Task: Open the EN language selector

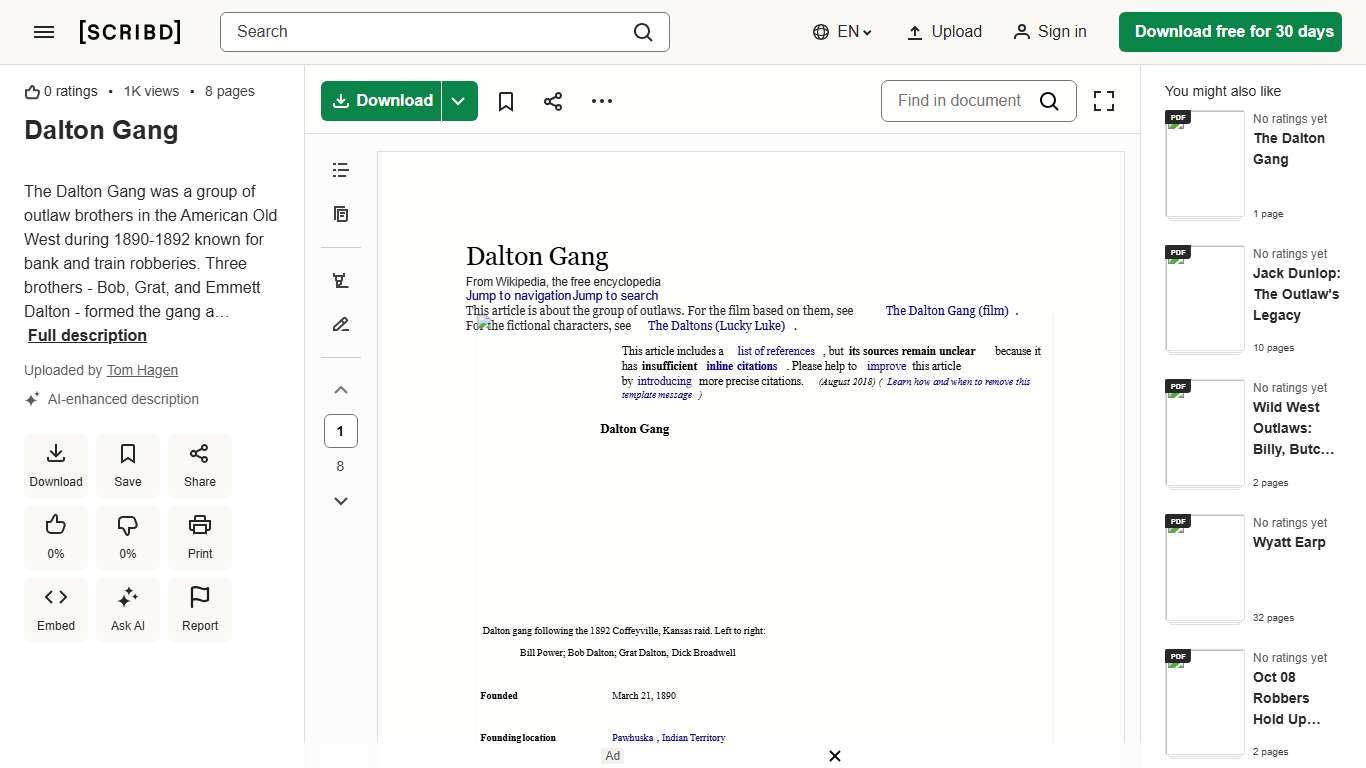Action: tap(841, 31)
